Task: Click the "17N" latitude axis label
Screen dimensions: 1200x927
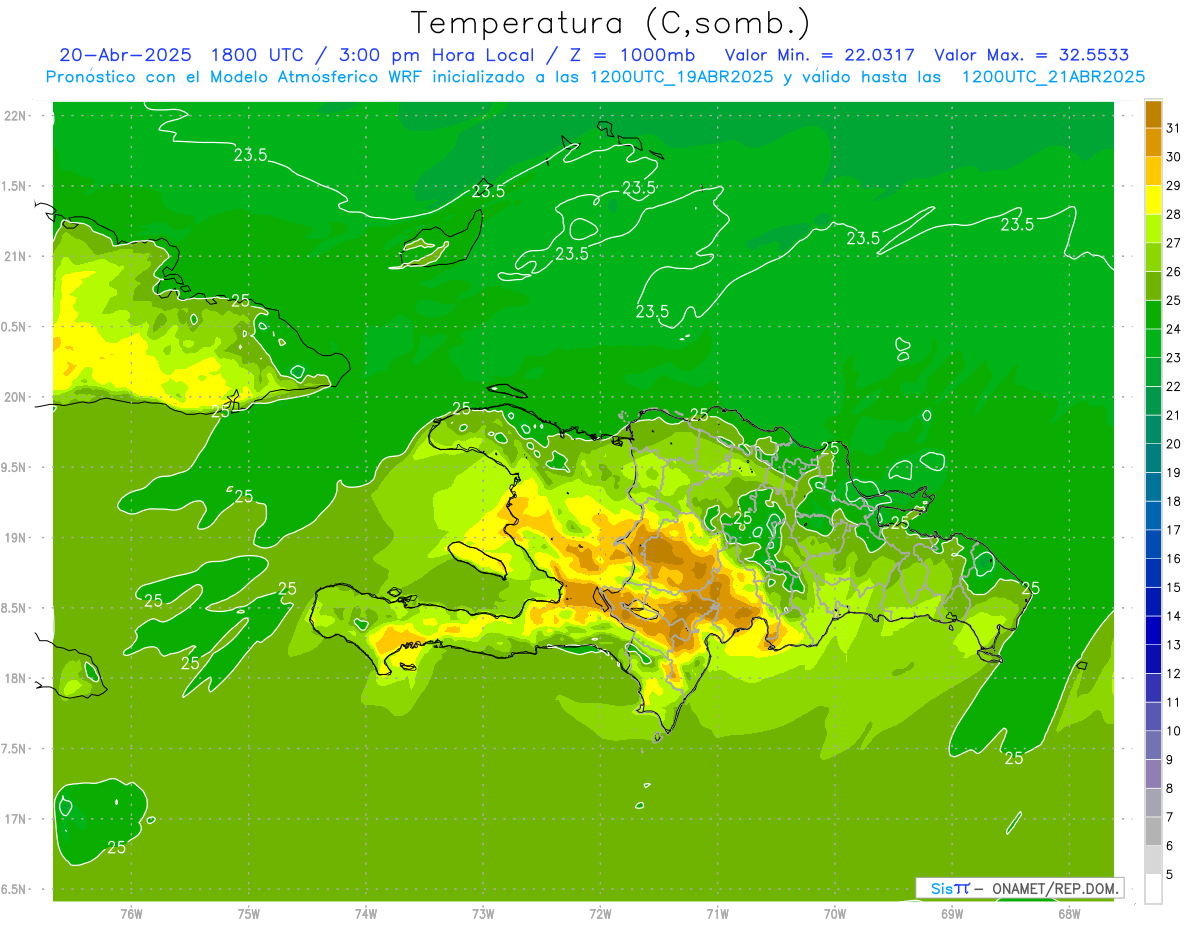Action: (x=15, y=819)
